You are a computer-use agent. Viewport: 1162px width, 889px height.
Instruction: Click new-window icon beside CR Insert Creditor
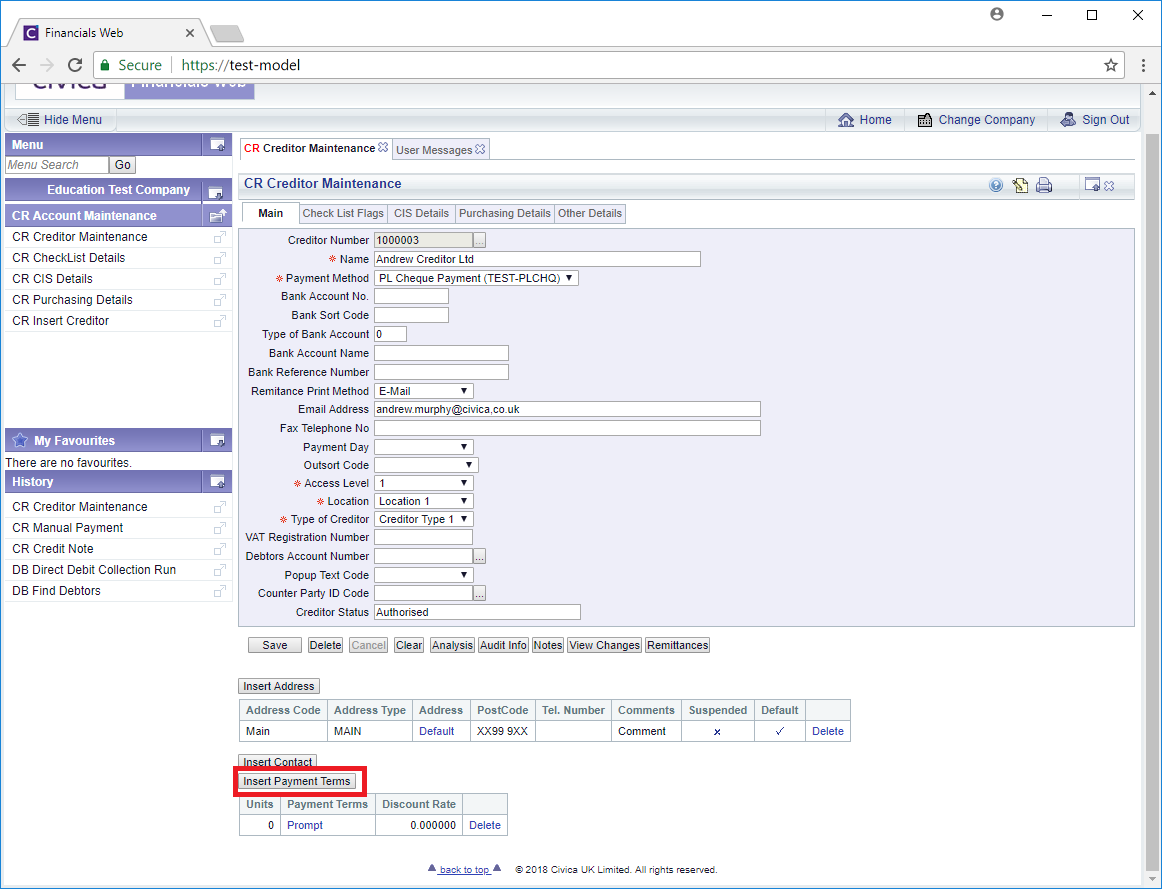point(219,321)
